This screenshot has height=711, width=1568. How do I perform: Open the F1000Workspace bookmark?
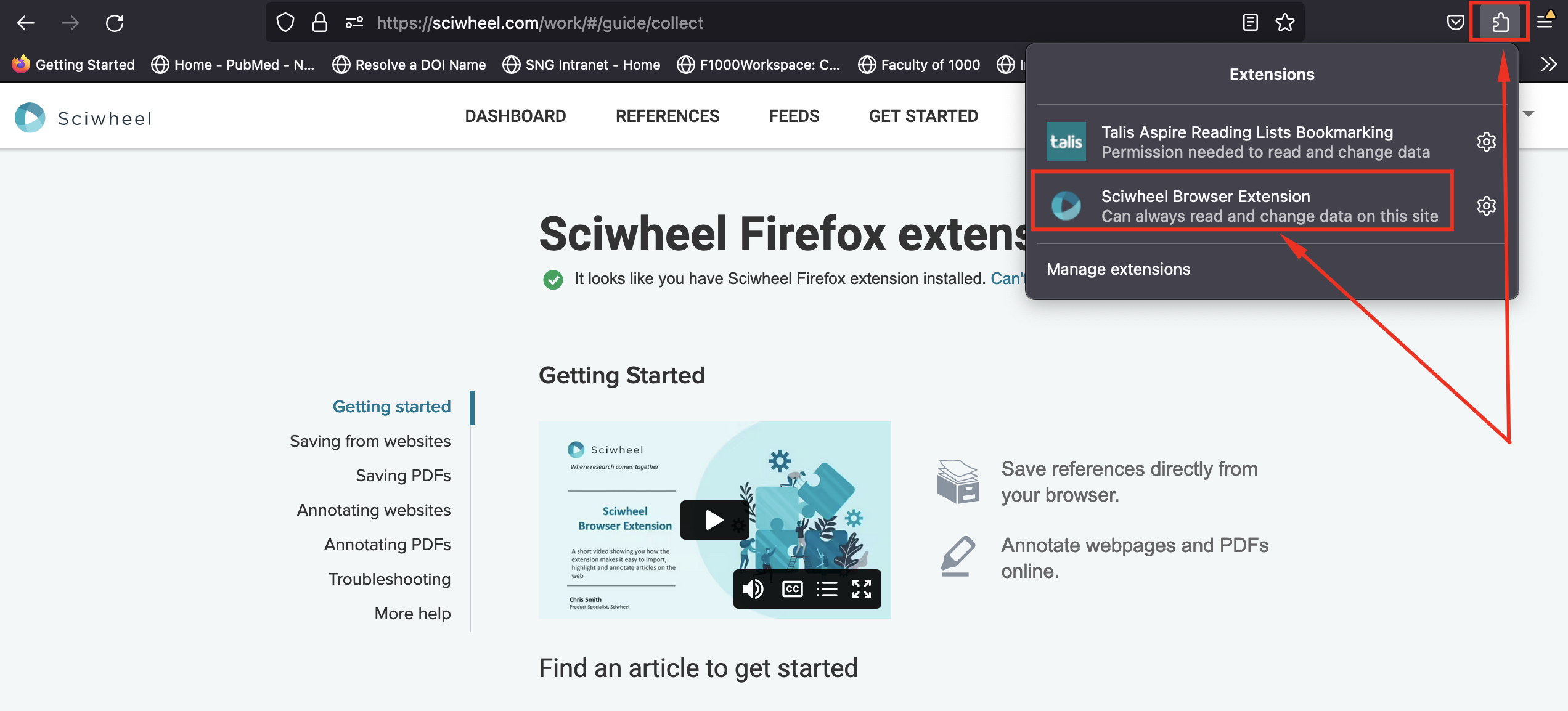pyautogui.click(x=758, y=64)
